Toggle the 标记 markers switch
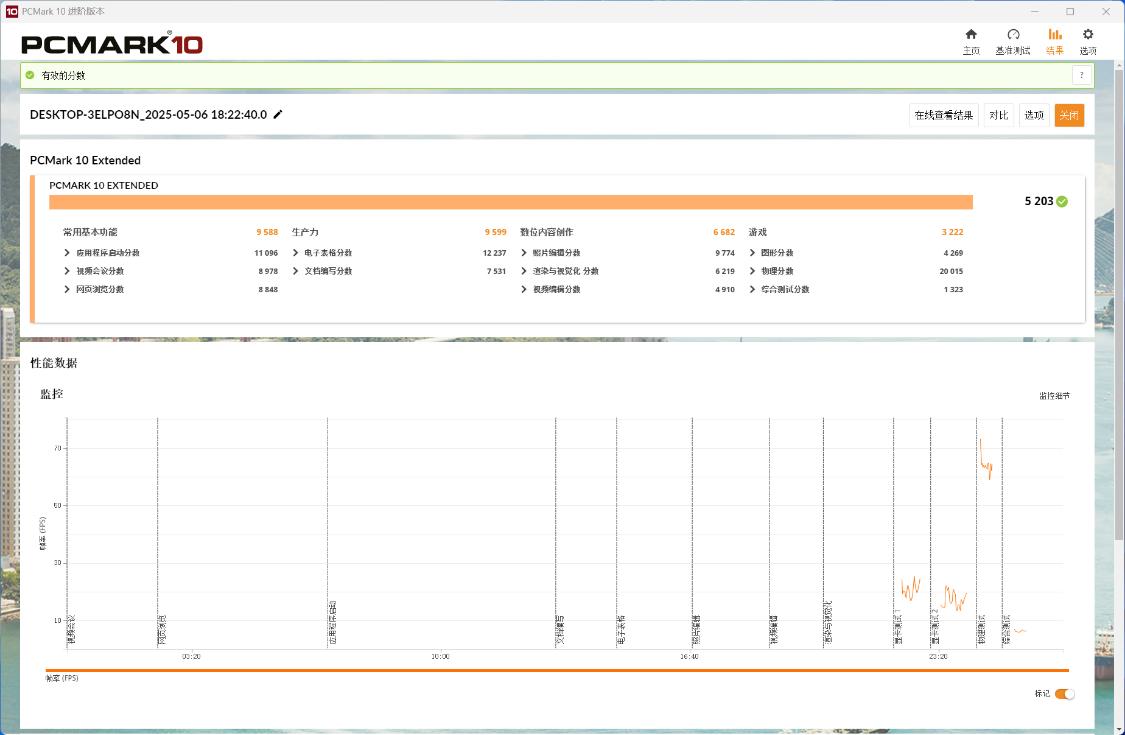Image resolution: width=1125 pixels, height=735 pixels. 1065,693
